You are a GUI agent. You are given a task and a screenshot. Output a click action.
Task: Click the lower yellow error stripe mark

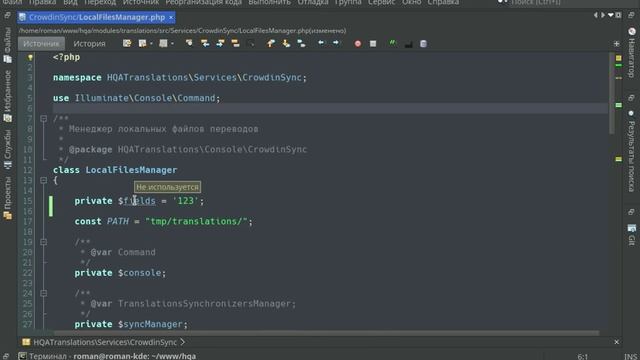click(618, 159)
